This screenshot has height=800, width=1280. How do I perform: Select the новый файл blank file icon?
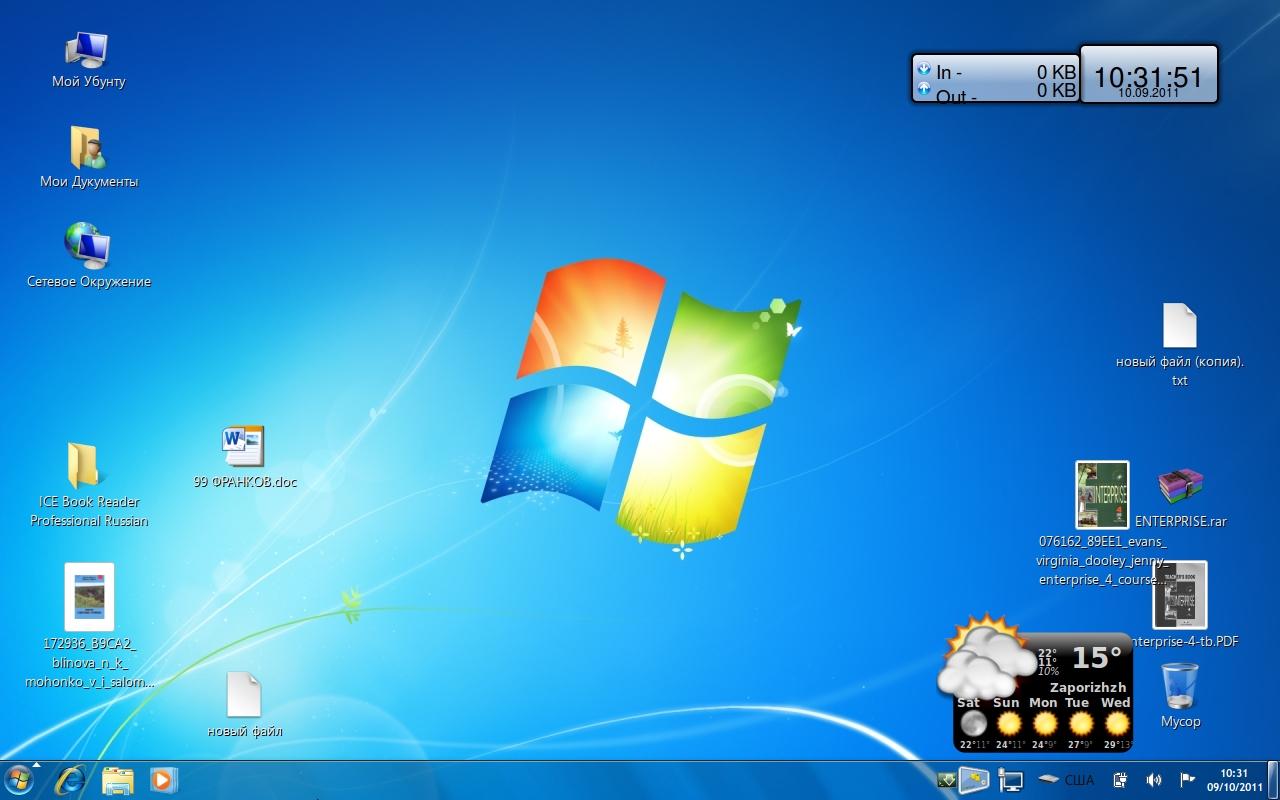(x=244, y=694)
